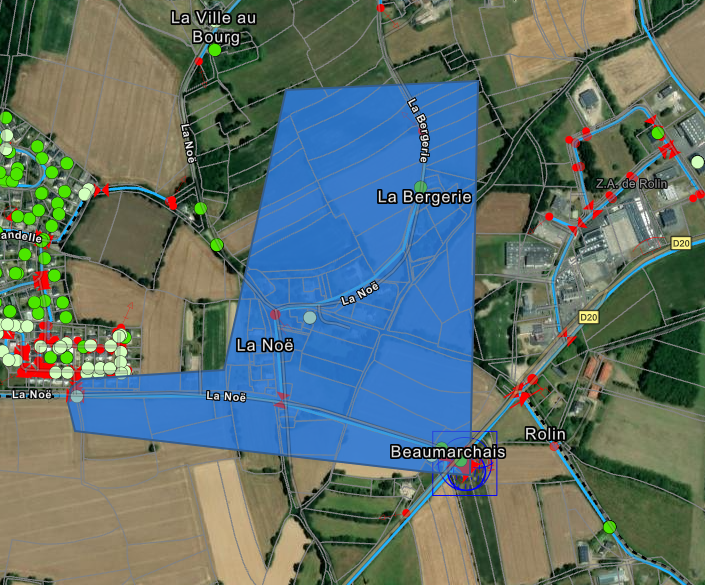This screenshot has height=585, width=705.
Task: Click the lower D20 road shield
Action: tap(588, 317)
